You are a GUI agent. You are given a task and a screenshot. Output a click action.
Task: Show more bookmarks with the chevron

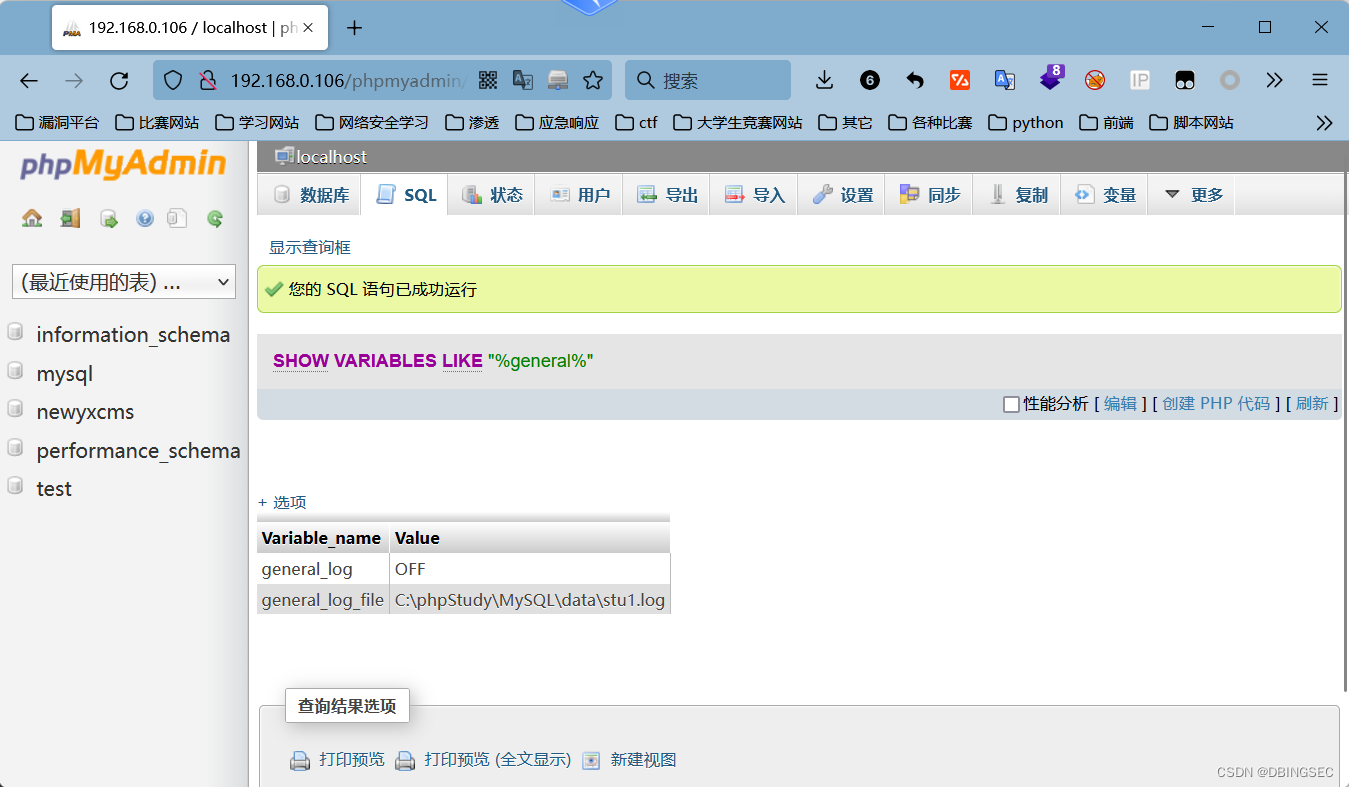1324,123
